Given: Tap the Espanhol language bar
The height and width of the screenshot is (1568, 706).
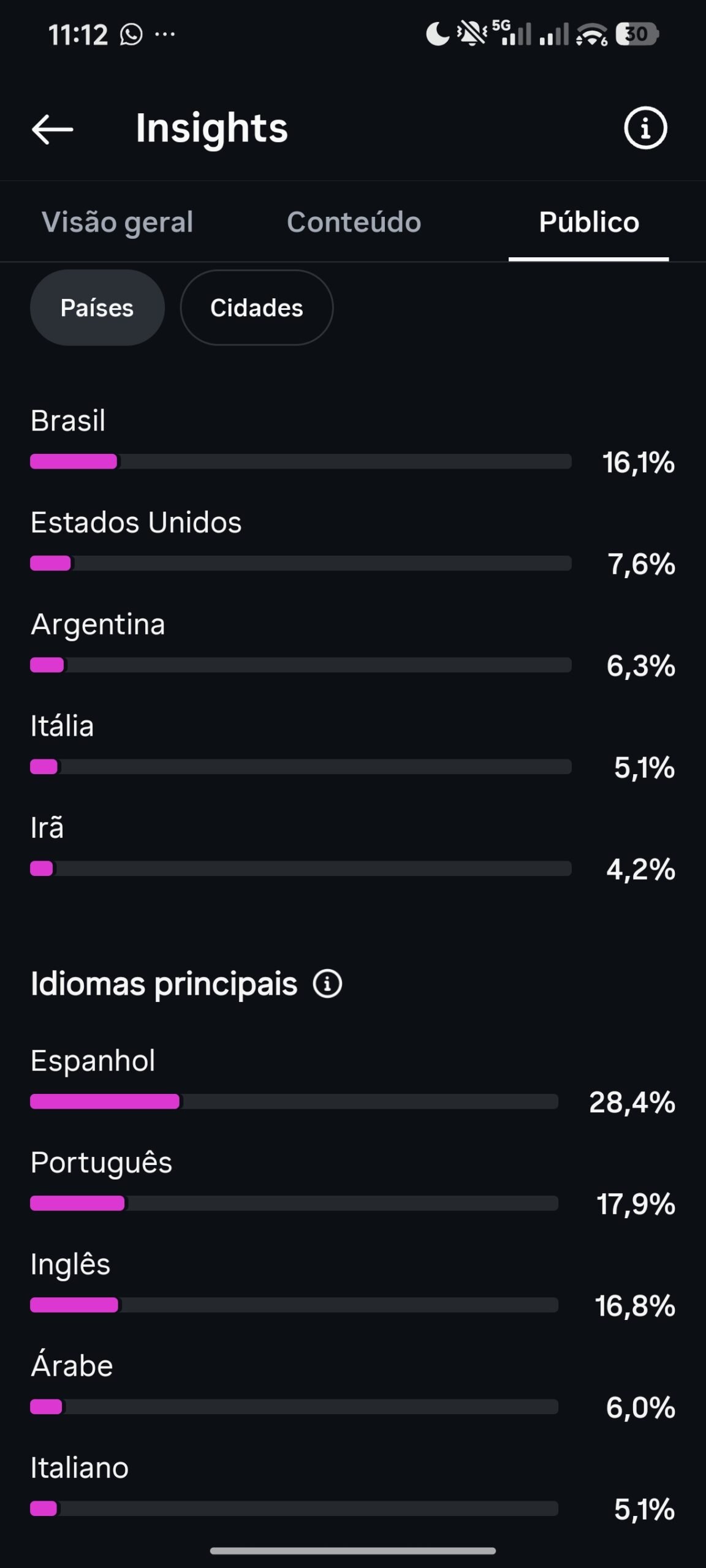Looking at the screenshot, I should (294, 1101).
